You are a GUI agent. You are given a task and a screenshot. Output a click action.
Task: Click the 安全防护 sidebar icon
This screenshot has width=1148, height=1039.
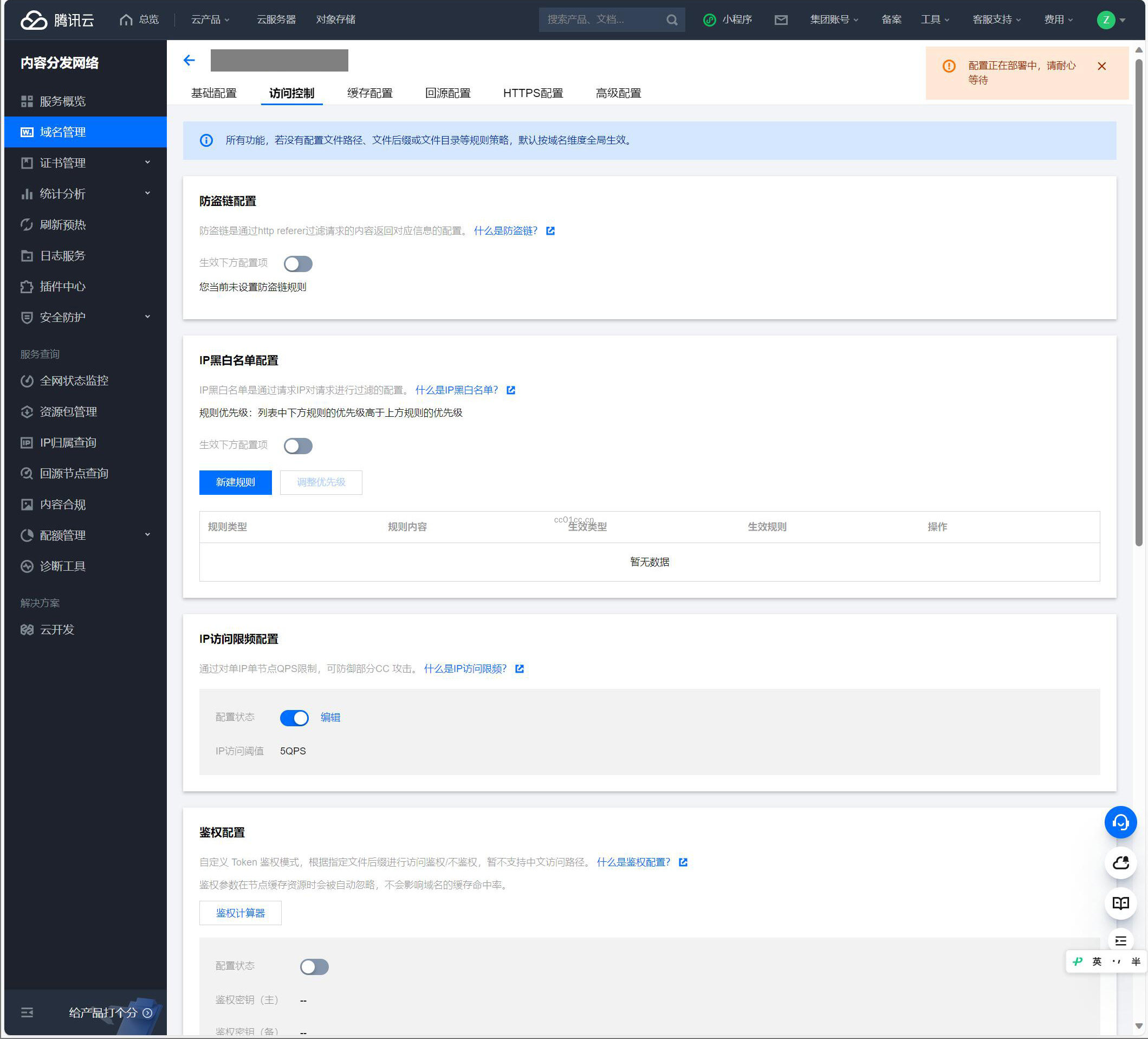(27, 317)
